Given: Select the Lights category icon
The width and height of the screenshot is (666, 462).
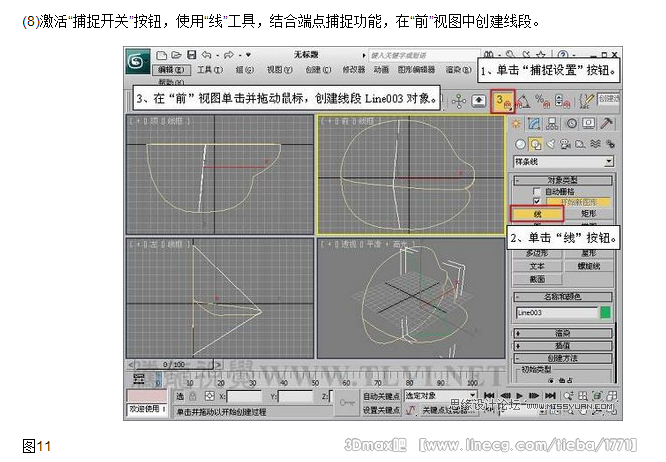Looking at the screenshot, I should pyautogui.click(x=550, y=144).
